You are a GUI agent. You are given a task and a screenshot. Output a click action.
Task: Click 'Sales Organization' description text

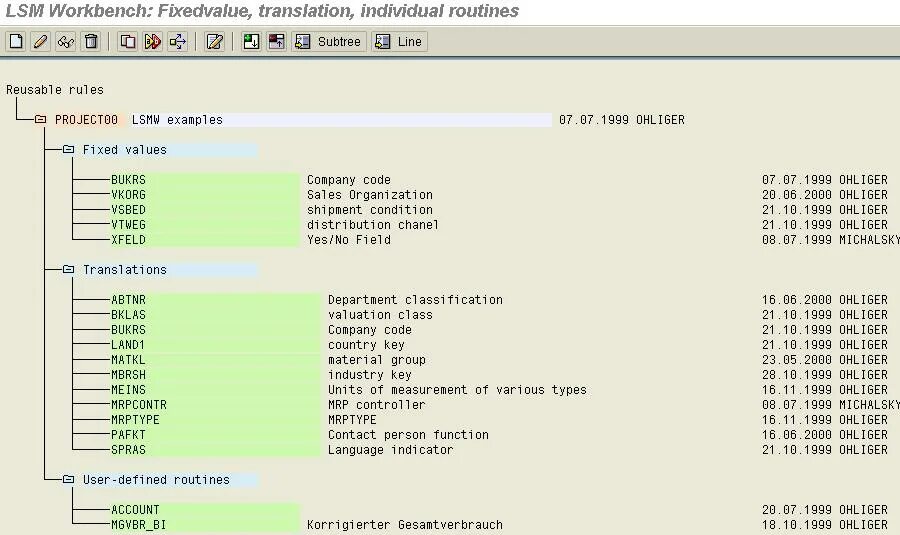tap(370, 195)
